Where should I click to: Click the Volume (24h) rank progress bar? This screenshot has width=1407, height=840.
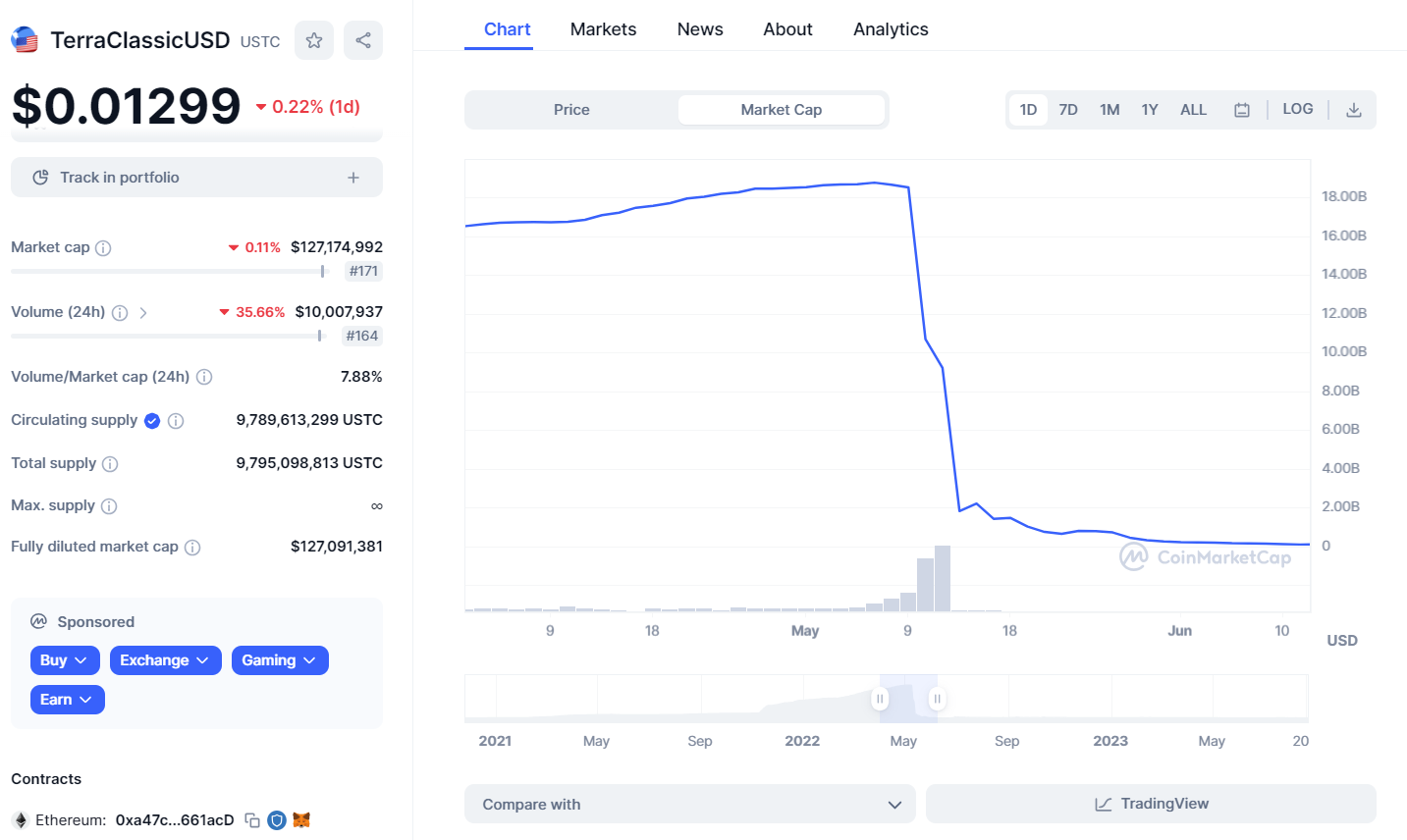(x=167, y=337)
